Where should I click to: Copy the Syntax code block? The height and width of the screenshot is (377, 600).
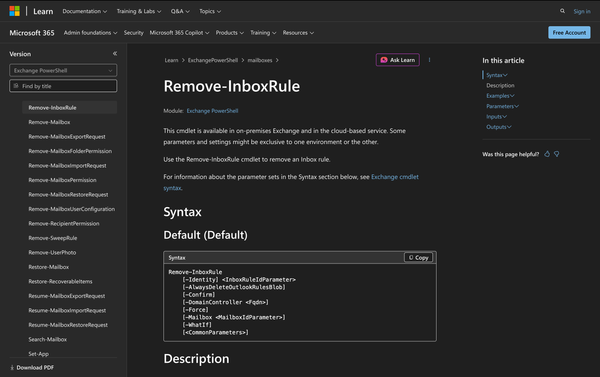(418, 258)
